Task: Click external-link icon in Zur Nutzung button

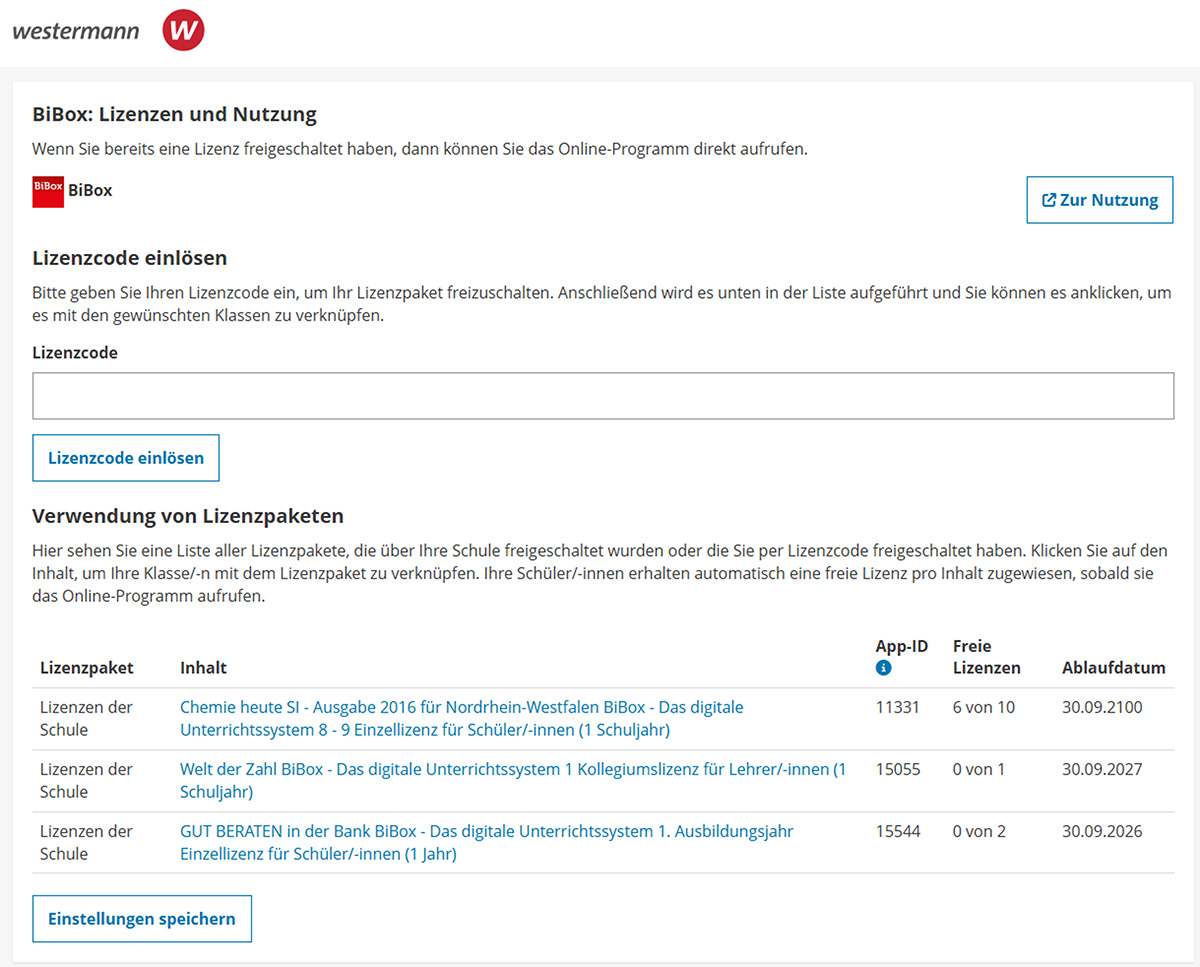Action: click(x=1049, y=200)
